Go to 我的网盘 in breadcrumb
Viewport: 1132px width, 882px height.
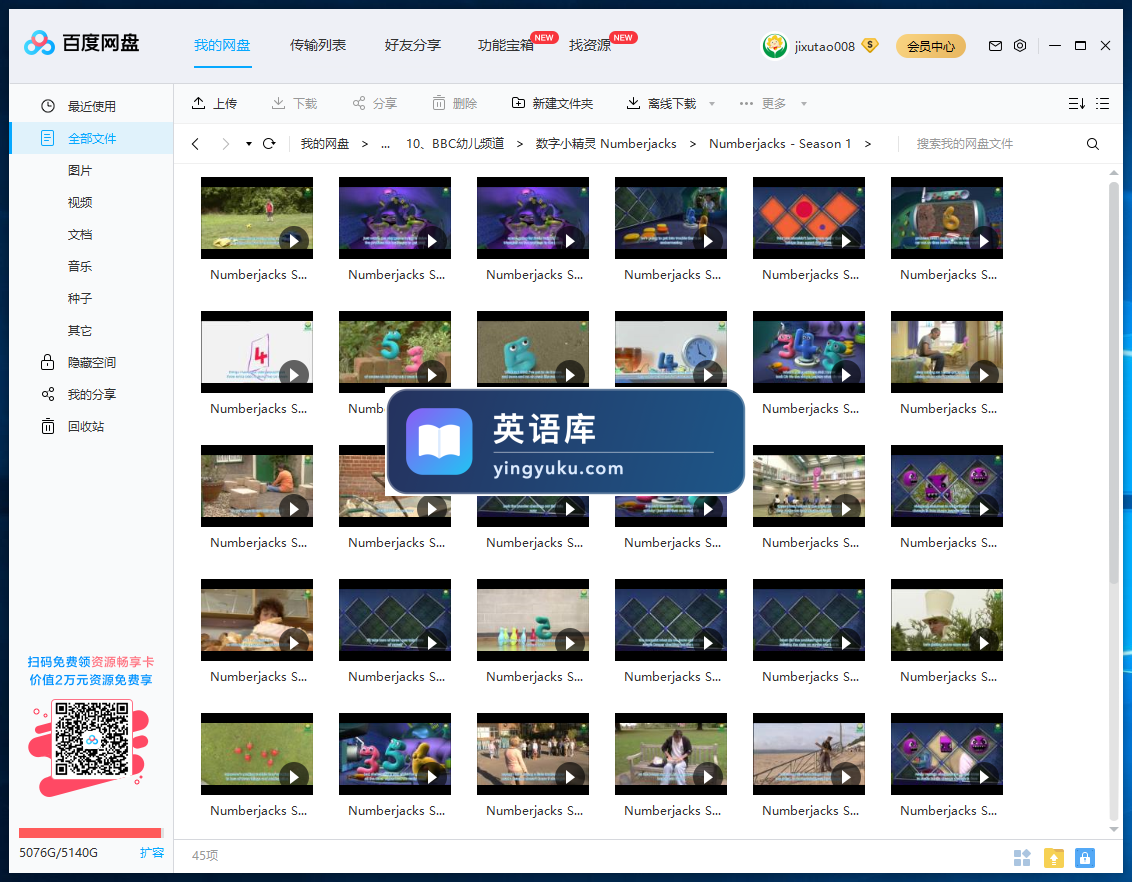point(325,144)
